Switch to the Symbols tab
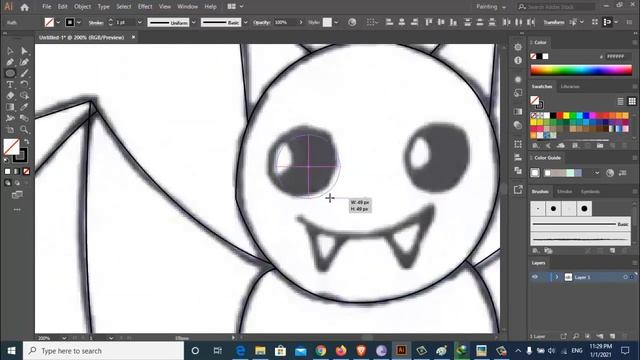Viewport: 640px width, 360px height. (590, 191)
